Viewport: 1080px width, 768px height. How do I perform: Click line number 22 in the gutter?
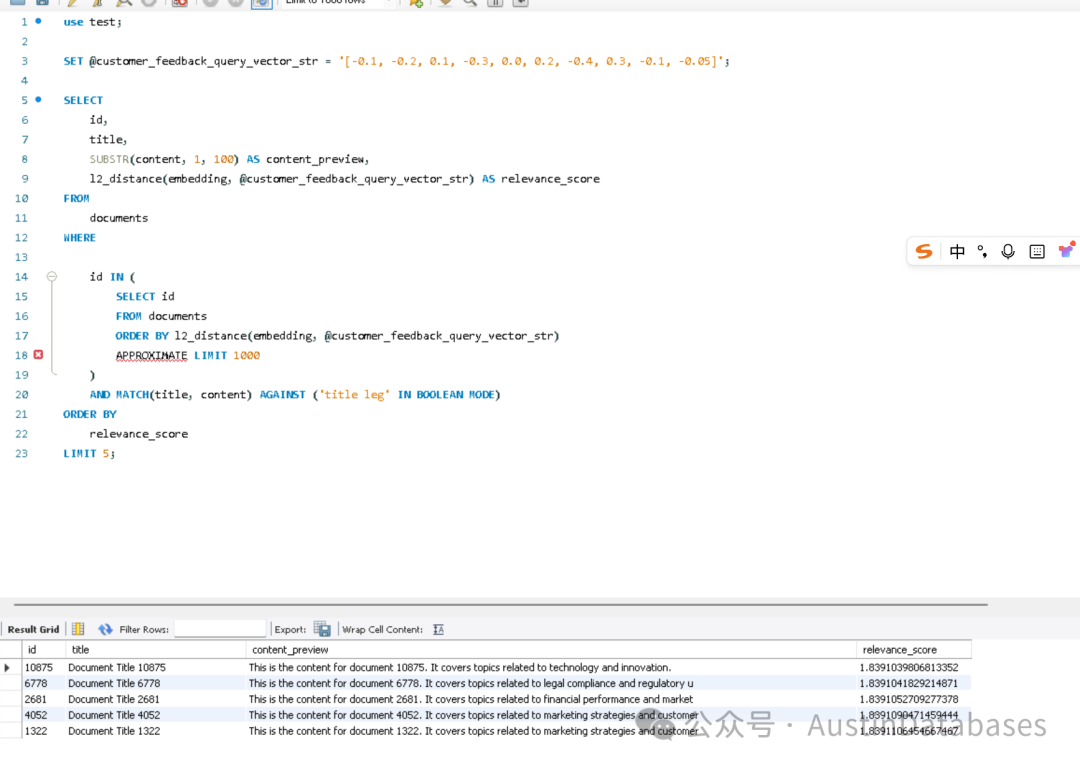coord(21,434)
